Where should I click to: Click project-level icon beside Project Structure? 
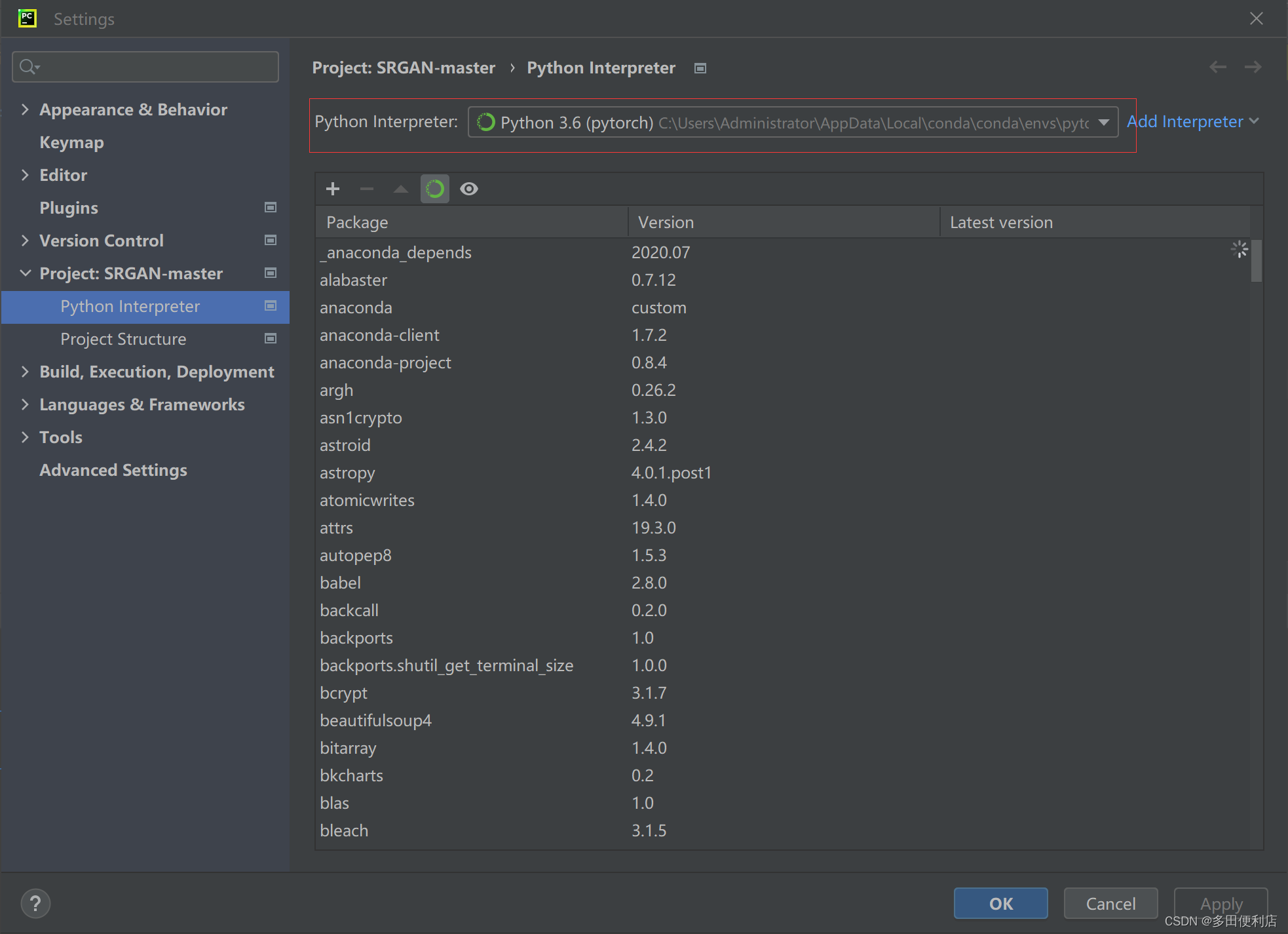(270, 339)
